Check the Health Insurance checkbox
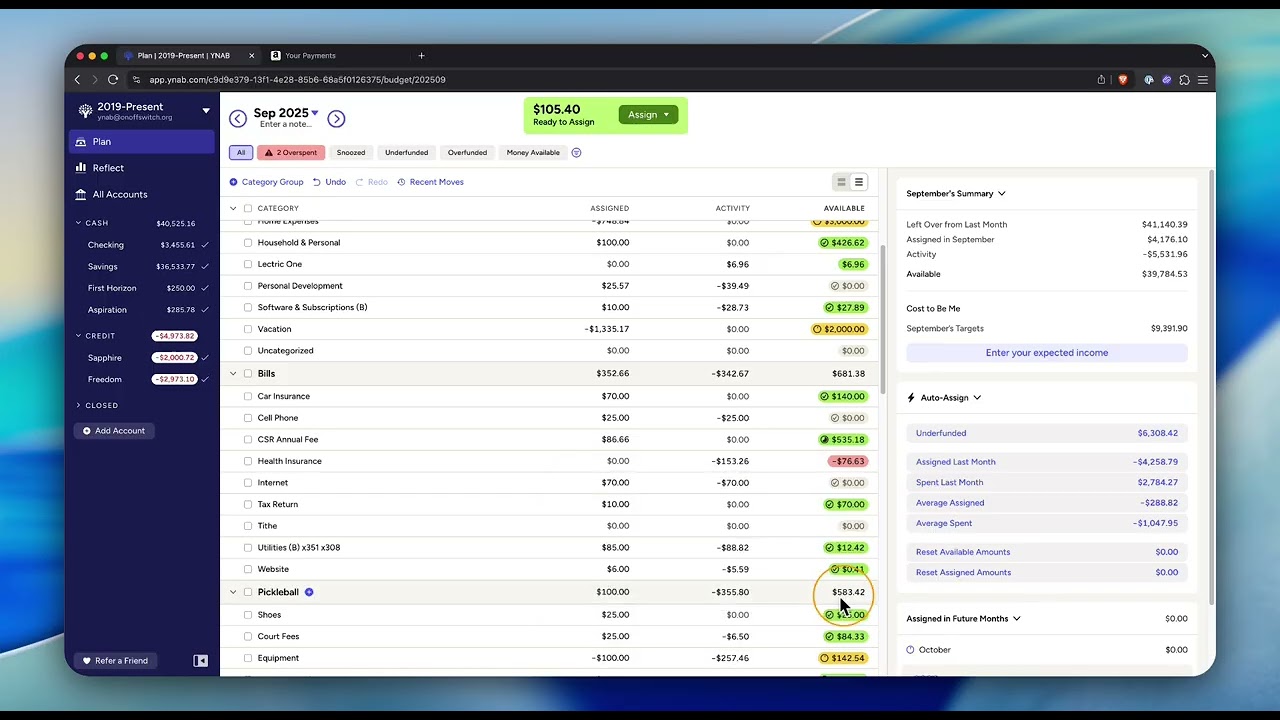This screenshot has width=1280, height=720. coord(248,461)
